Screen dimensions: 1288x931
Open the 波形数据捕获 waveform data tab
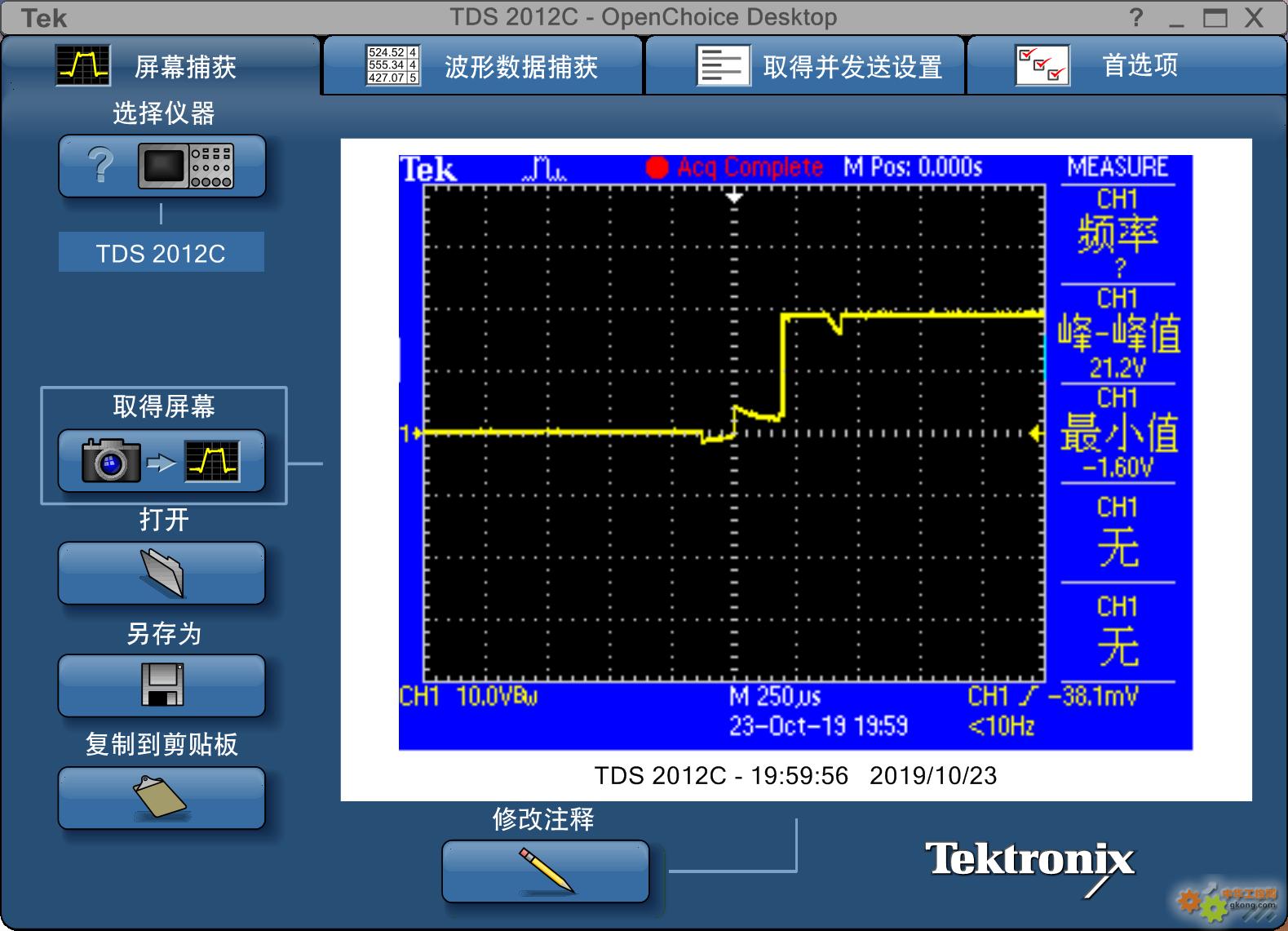(483, 66)
